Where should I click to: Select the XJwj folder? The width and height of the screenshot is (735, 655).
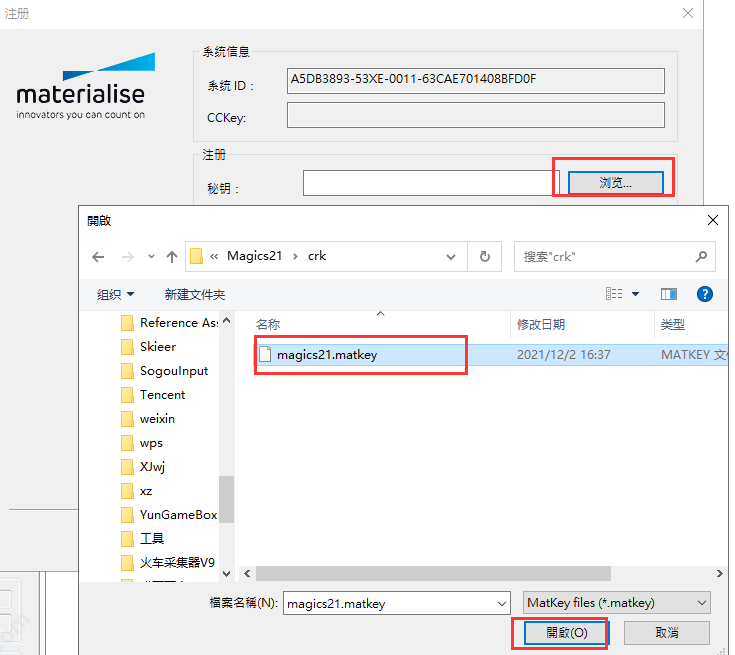coord(143,467)
